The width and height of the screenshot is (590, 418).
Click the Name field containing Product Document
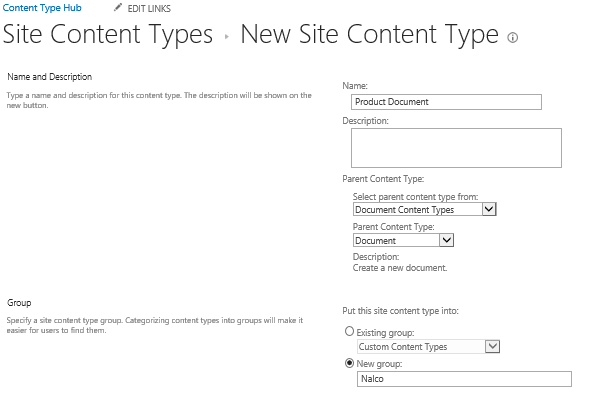446,102
